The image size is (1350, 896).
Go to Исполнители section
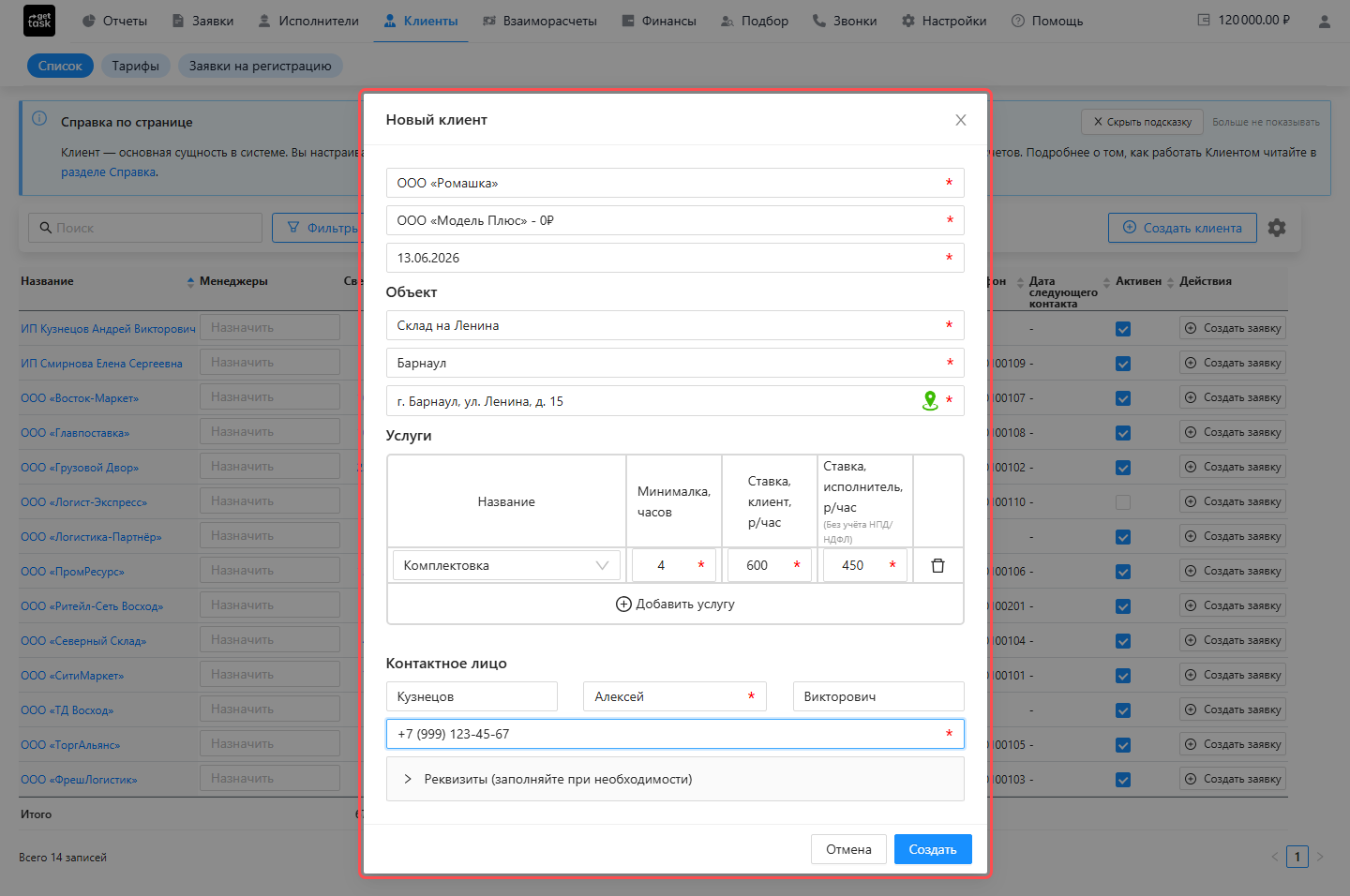point(308,21)
